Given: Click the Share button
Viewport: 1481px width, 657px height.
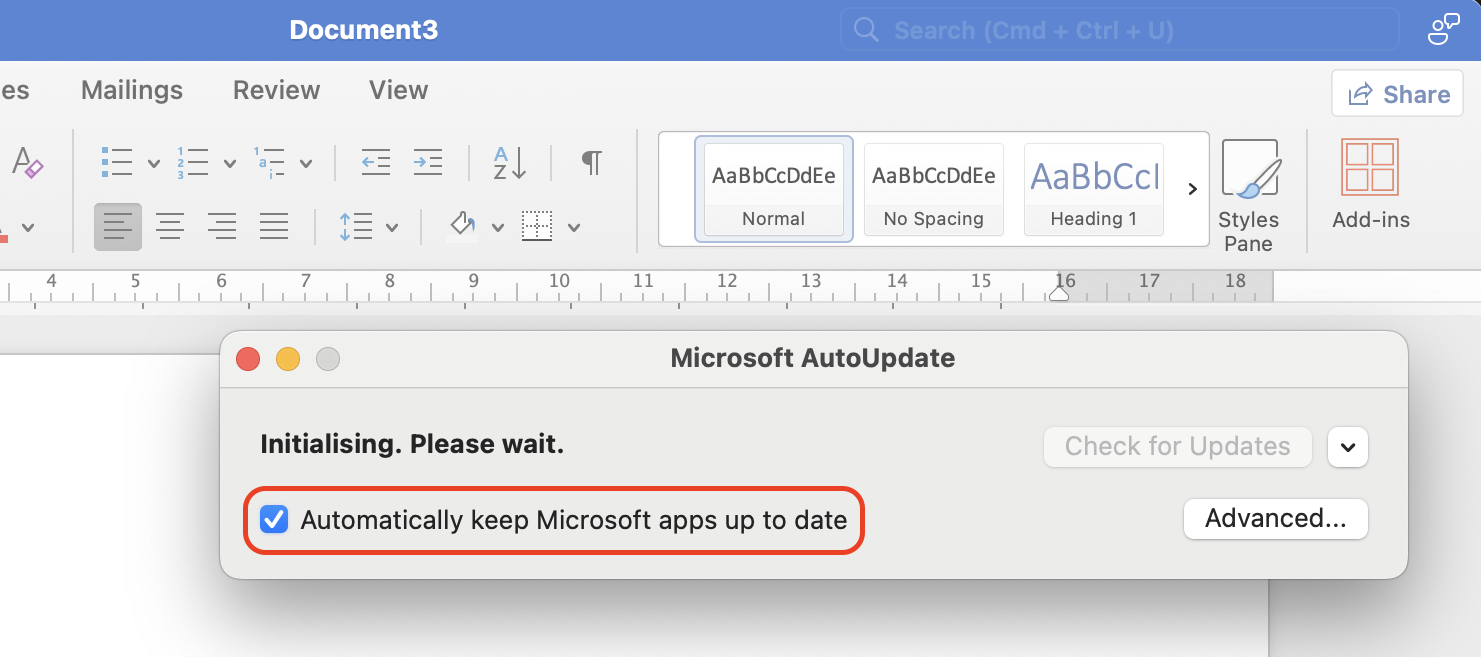Looking at the screenshot, I should (1397, 93).
